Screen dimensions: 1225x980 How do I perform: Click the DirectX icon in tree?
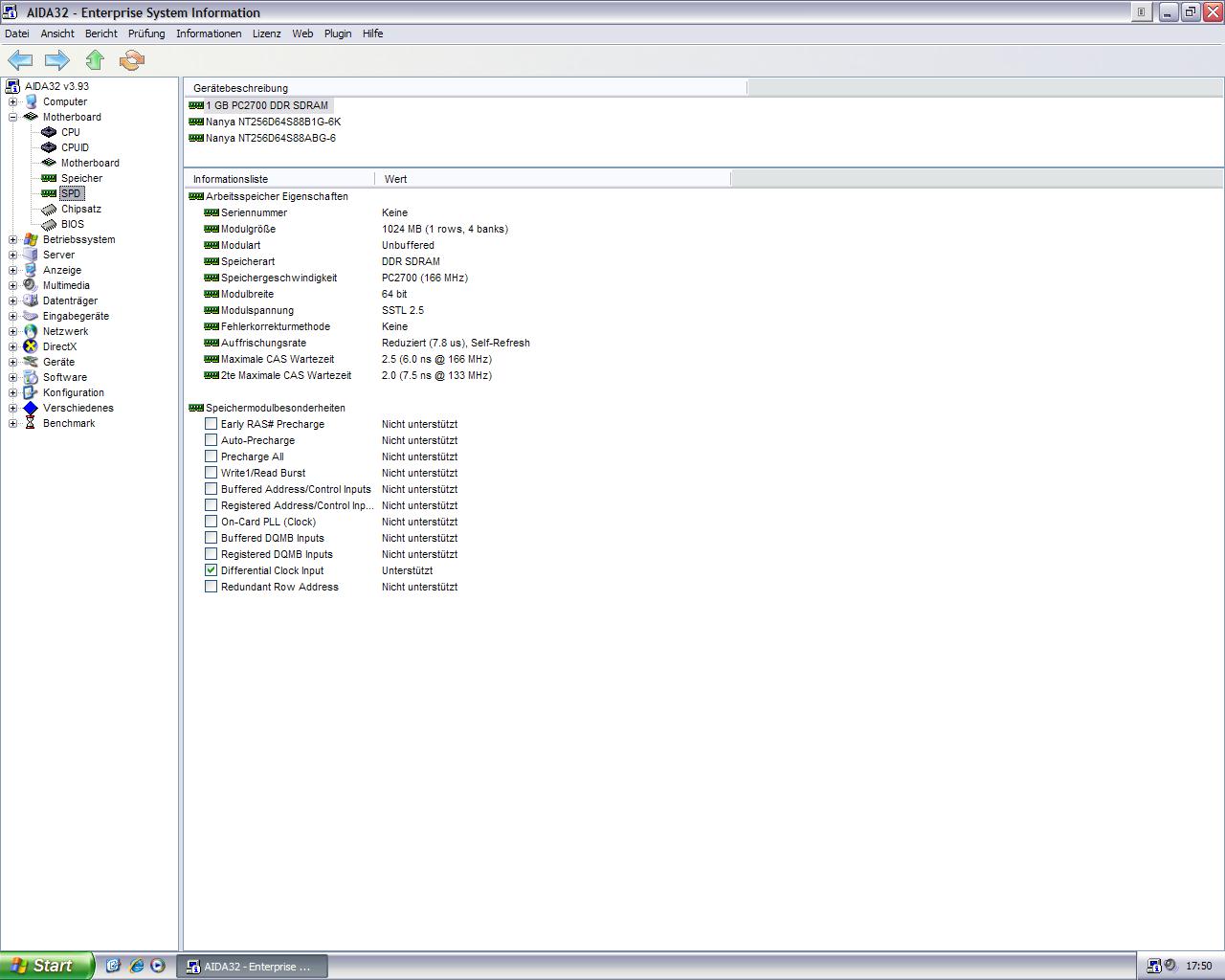tap(31, 346)
